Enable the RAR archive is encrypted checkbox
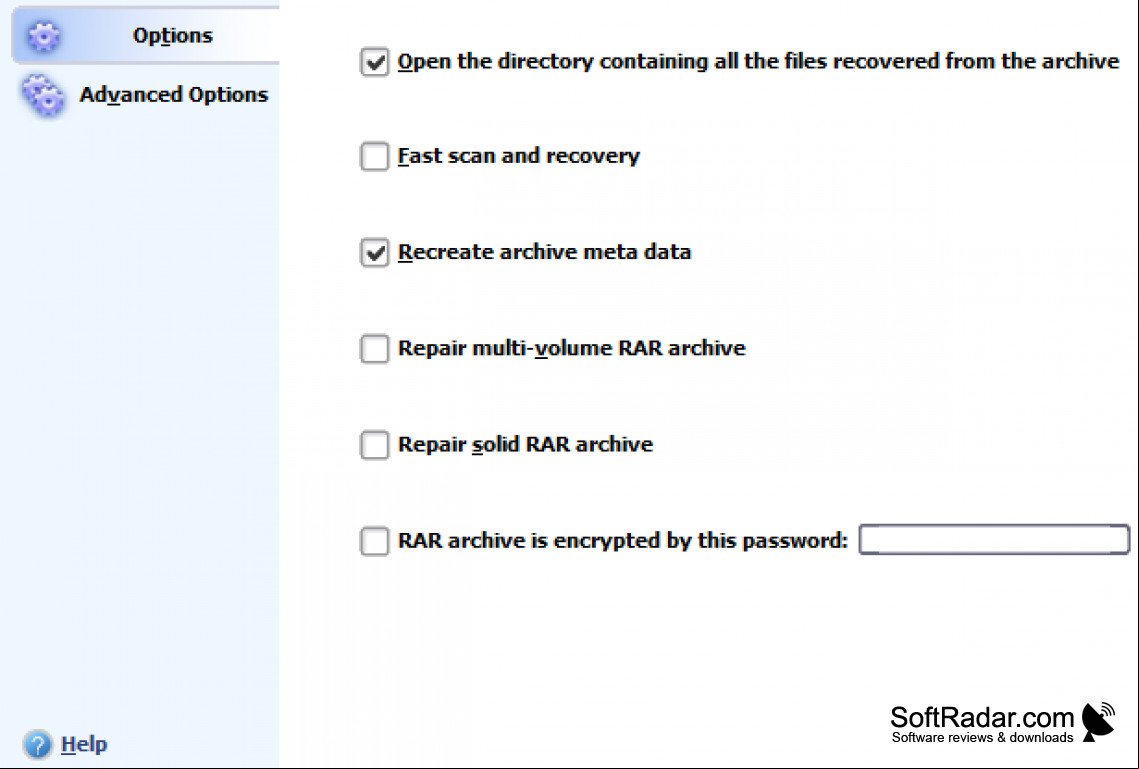 pyautogui.click(x=375, y=541)
